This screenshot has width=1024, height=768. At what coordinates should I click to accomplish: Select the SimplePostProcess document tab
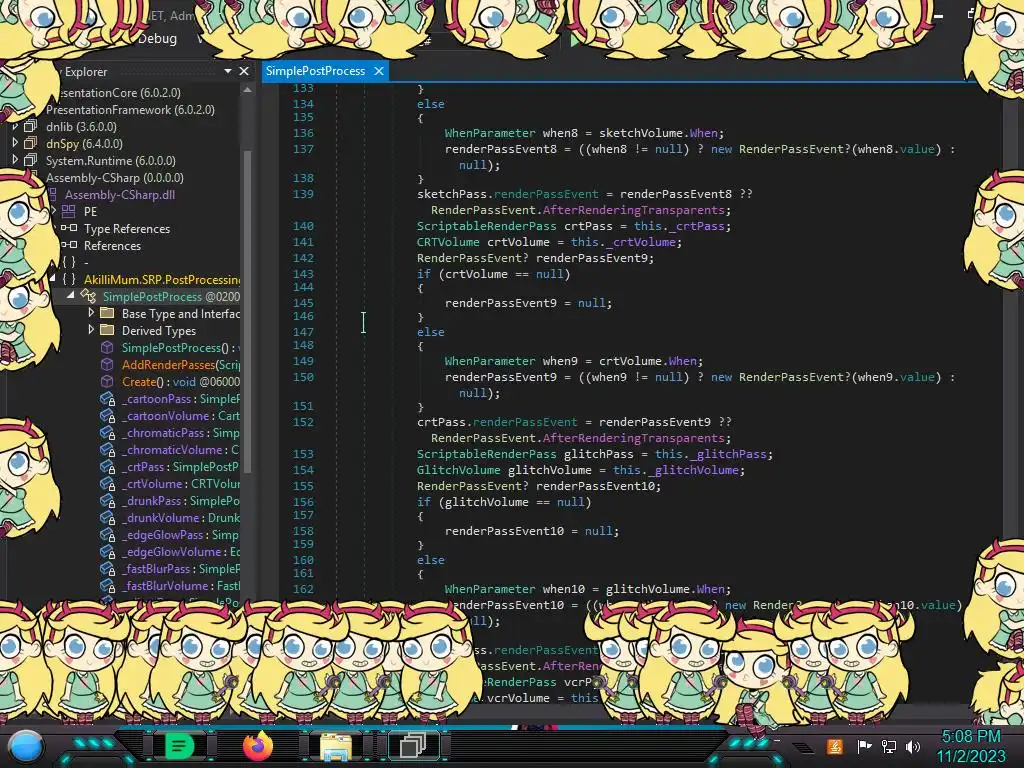click(315, 71)
